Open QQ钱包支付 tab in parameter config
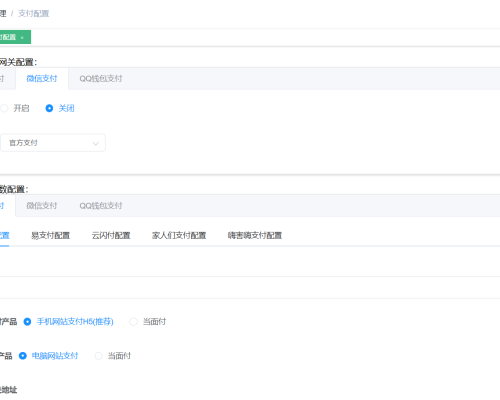 (x=101, y=206)
